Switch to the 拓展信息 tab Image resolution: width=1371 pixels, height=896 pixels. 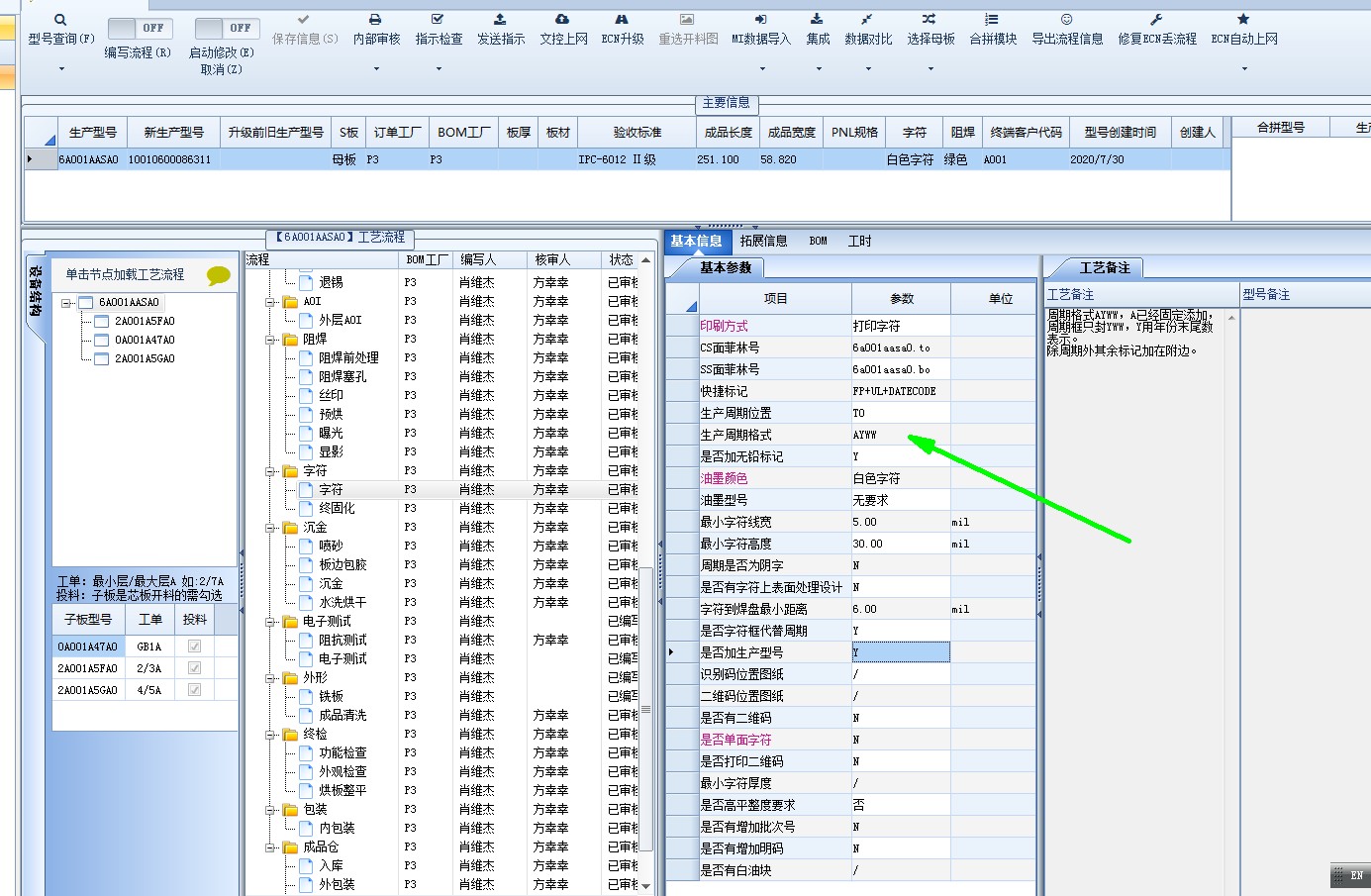pos(763,242)
